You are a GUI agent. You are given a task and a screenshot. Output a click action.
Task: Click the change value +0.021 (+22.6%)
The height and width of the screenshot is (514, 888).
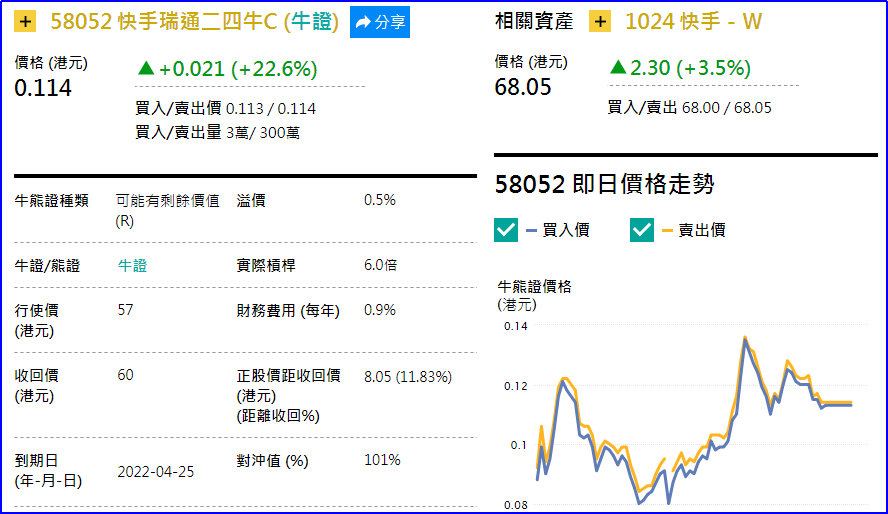click(238, 69)
